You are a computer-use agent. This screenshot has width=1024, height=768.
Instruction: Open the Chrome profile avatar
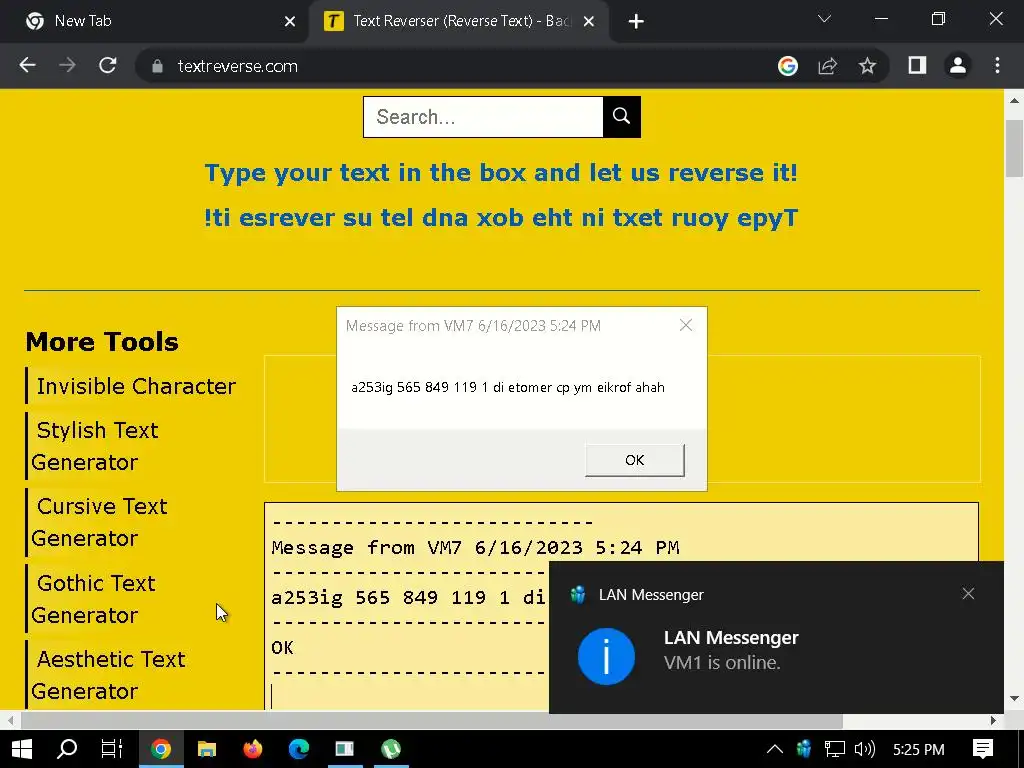pyautogui.click(x=957, y=65)
